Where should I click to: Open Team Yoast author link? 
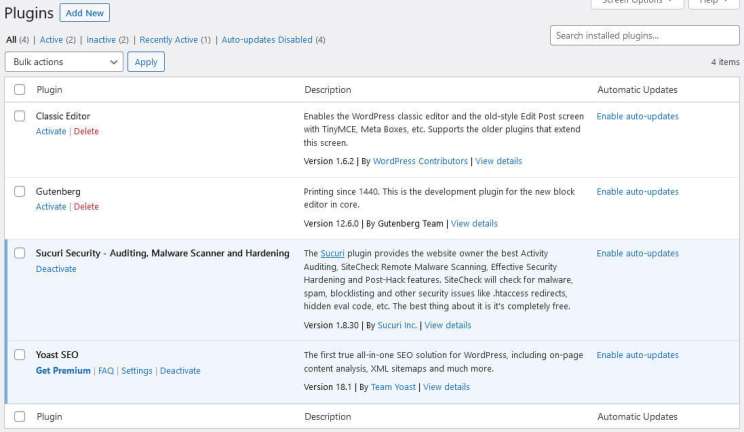coord(393,387)
